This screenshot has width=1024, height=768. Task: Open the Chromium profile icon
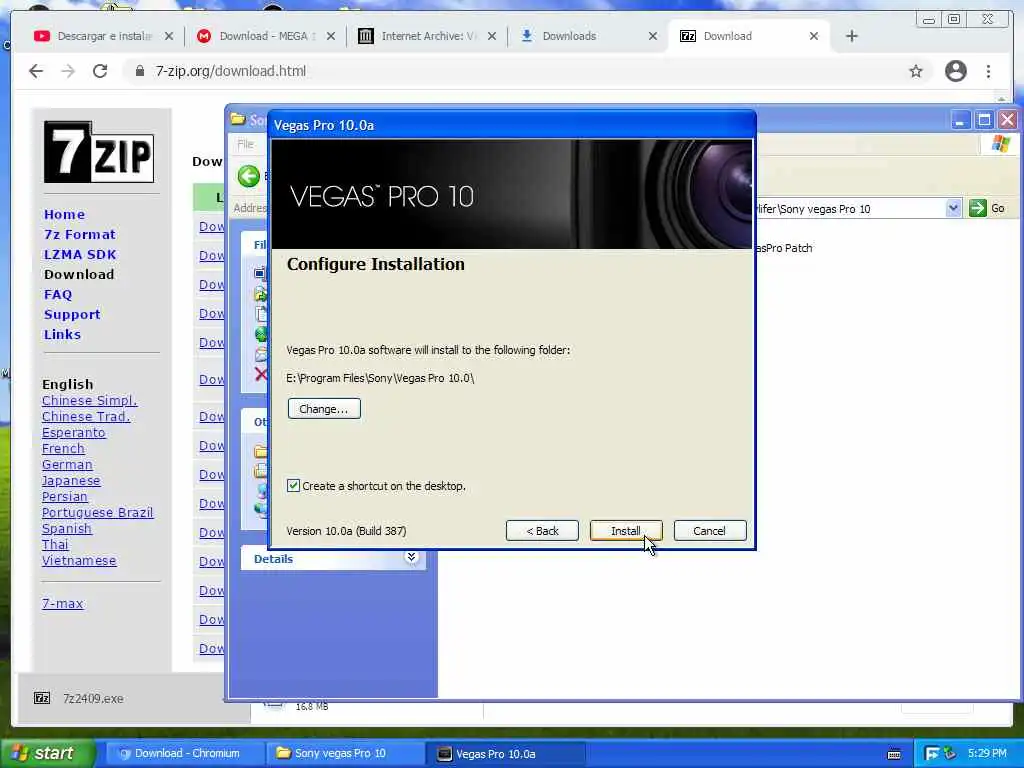pos(955,71)
